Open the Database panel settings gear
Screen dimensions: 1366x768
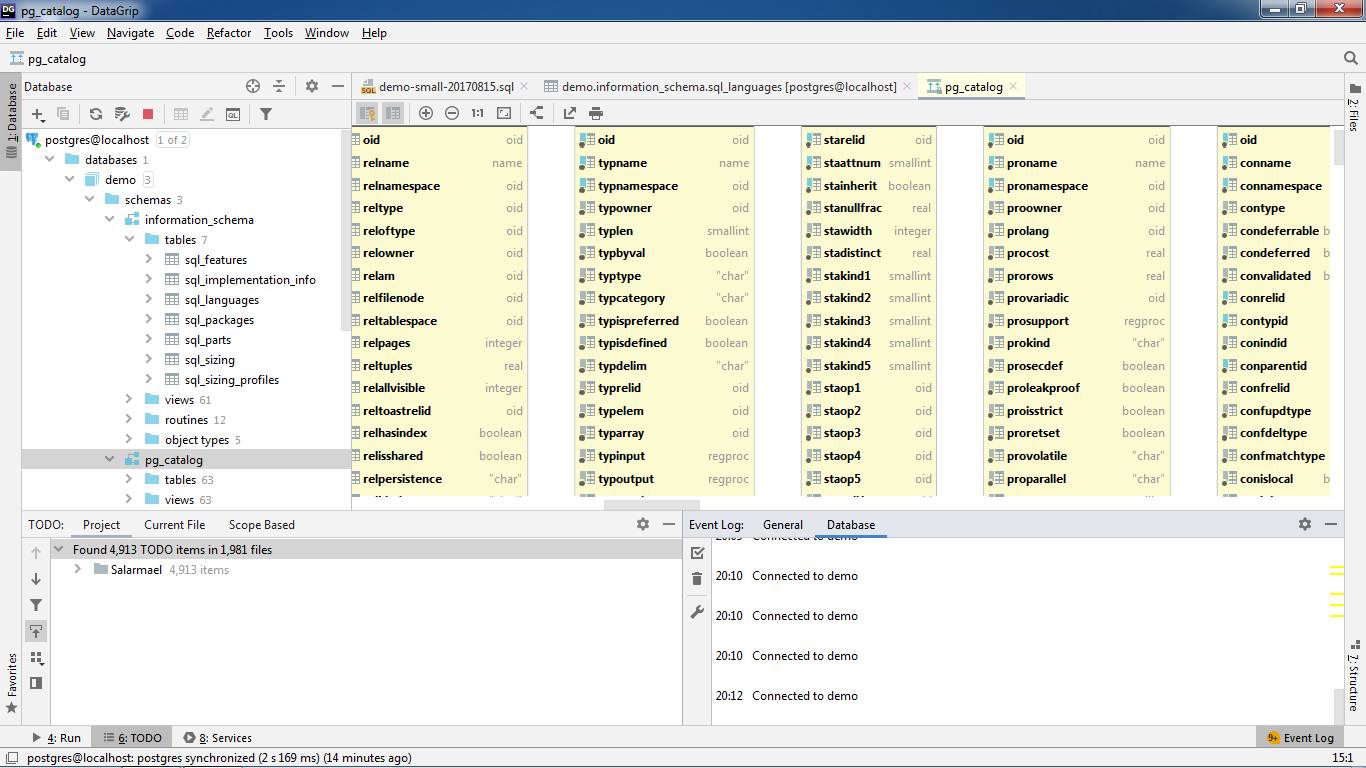(x=312, y=86)
